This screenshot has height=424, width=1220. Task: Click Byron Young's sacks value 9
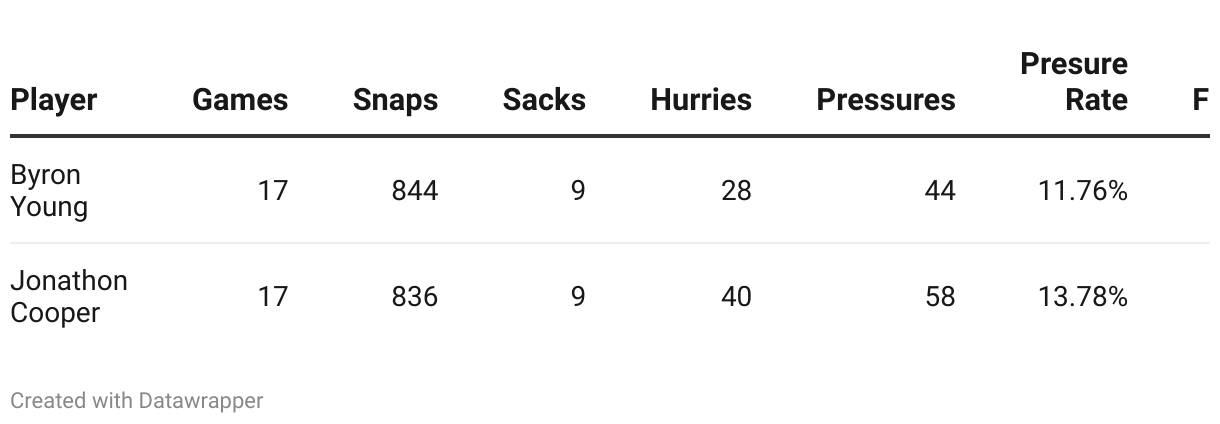point(578,190)
